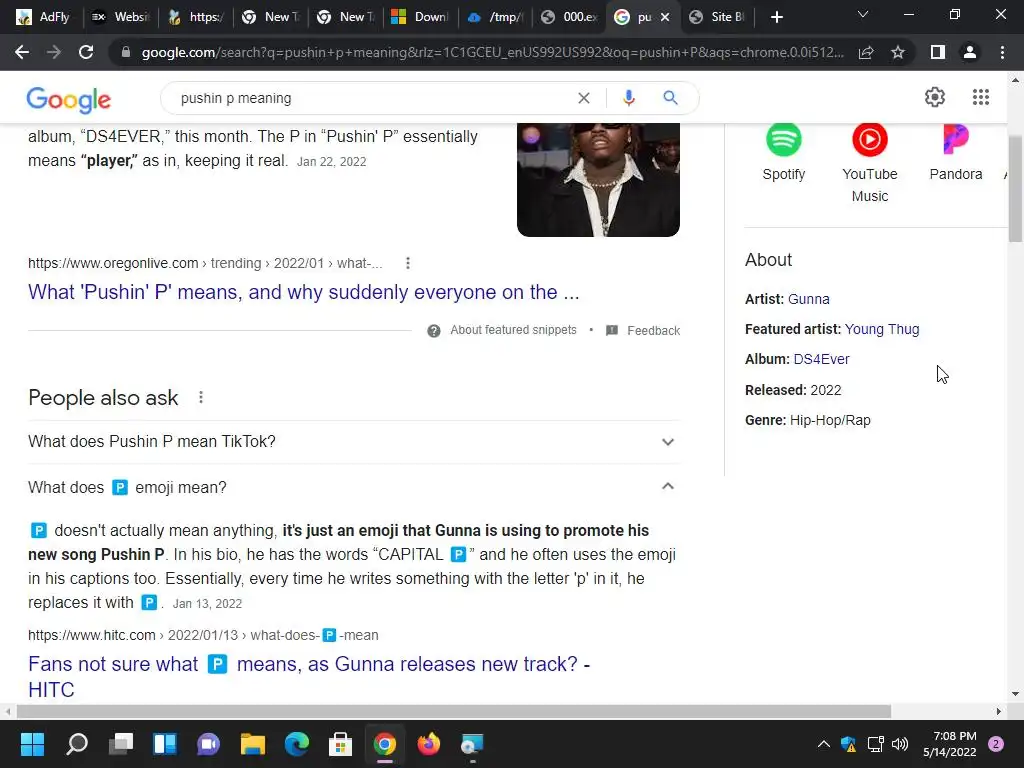
Task: Switch to Downl tab
Action: point(421,17)
